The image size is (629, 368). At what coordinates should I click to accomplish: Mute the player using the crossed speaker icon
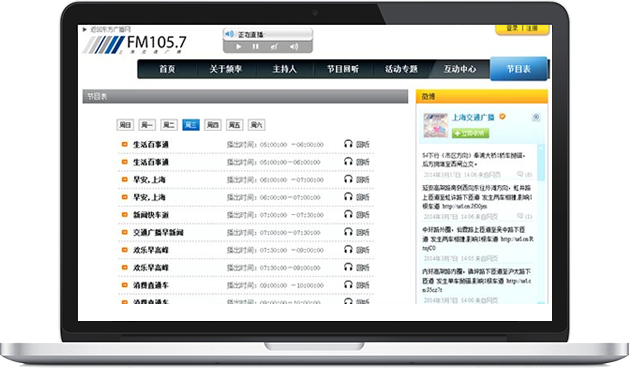coord(274,47)
